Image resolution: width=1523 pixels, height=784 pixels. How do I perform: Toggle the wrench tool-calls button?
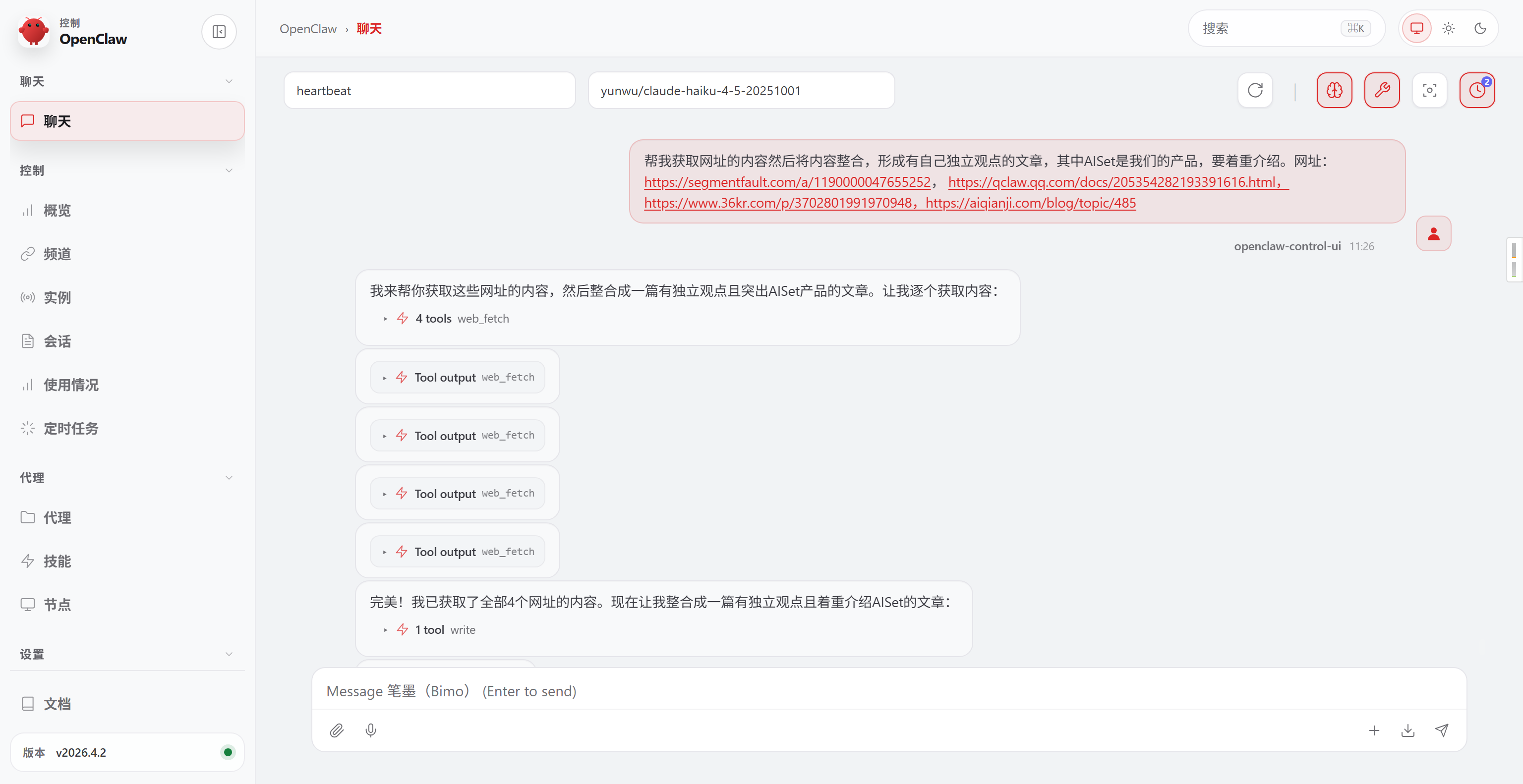pyautogui.click(x=1382, y=90)
